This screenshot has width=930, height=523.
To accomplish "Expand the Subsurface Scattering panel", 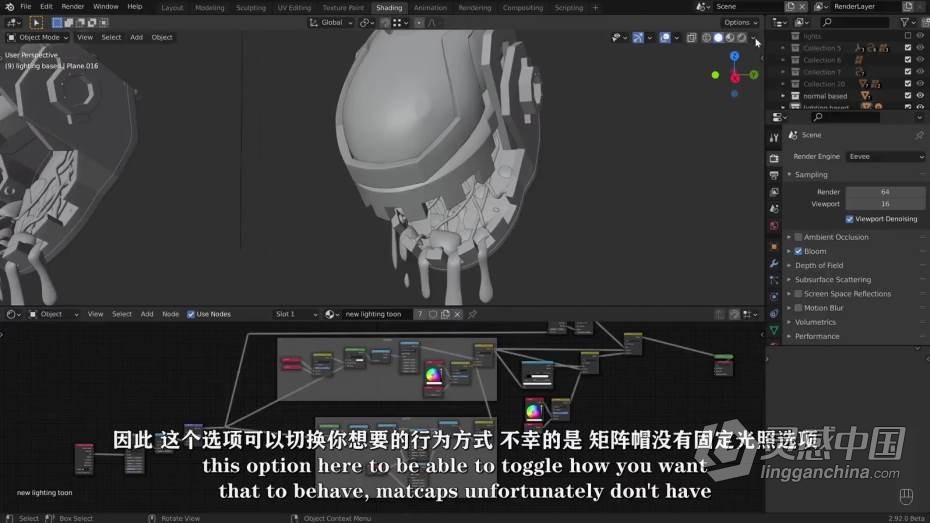I will click(833, 280).
